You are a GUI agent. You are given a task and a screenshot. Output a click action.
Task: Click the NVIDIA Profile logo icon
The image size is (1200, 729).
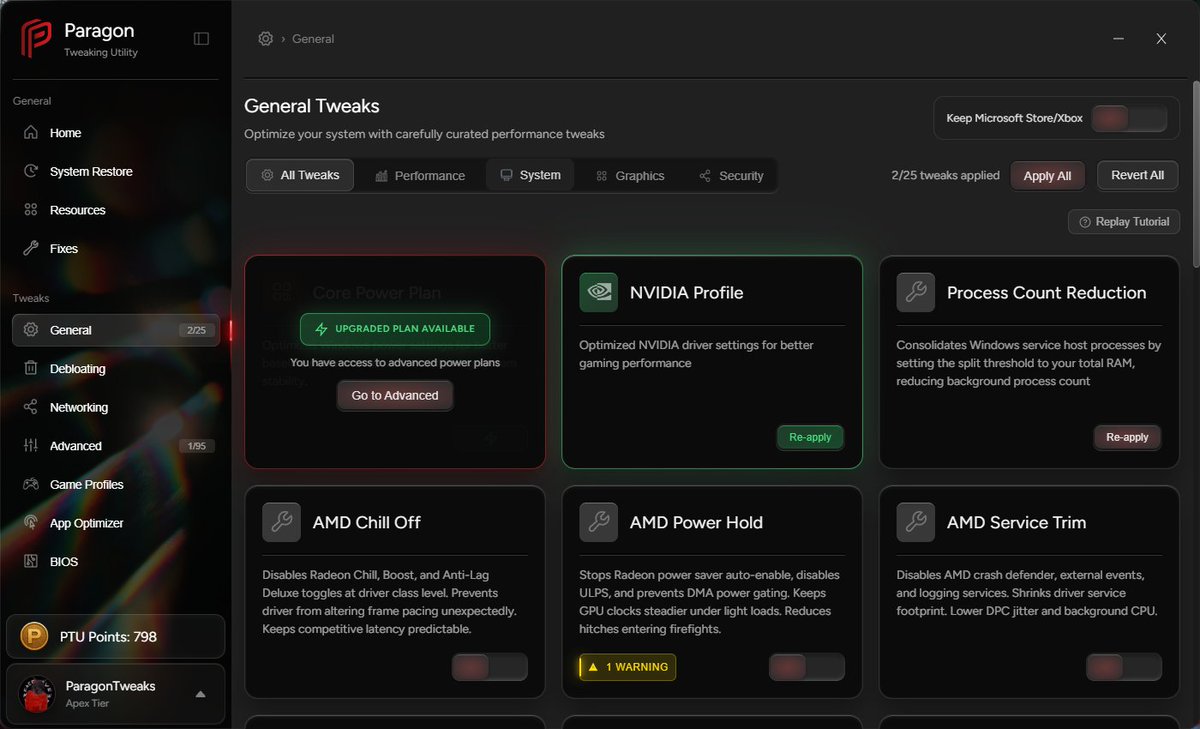point(599,292)
